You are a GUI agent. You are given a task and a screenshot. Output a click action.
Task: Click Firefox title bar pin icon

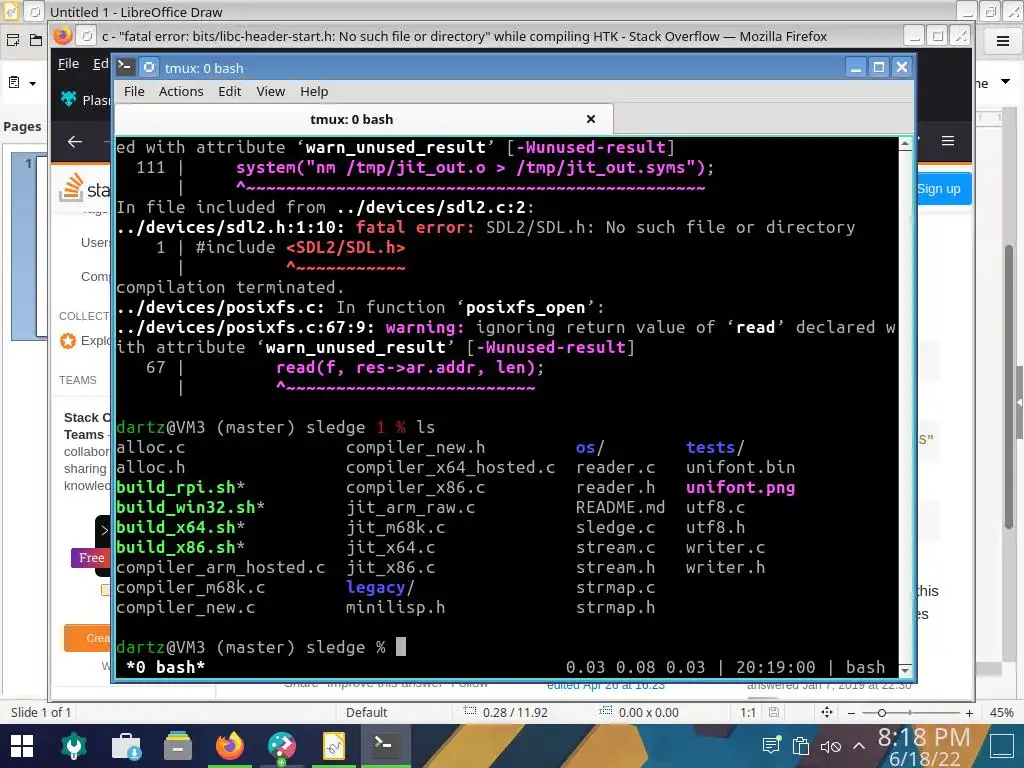[86, 36]
